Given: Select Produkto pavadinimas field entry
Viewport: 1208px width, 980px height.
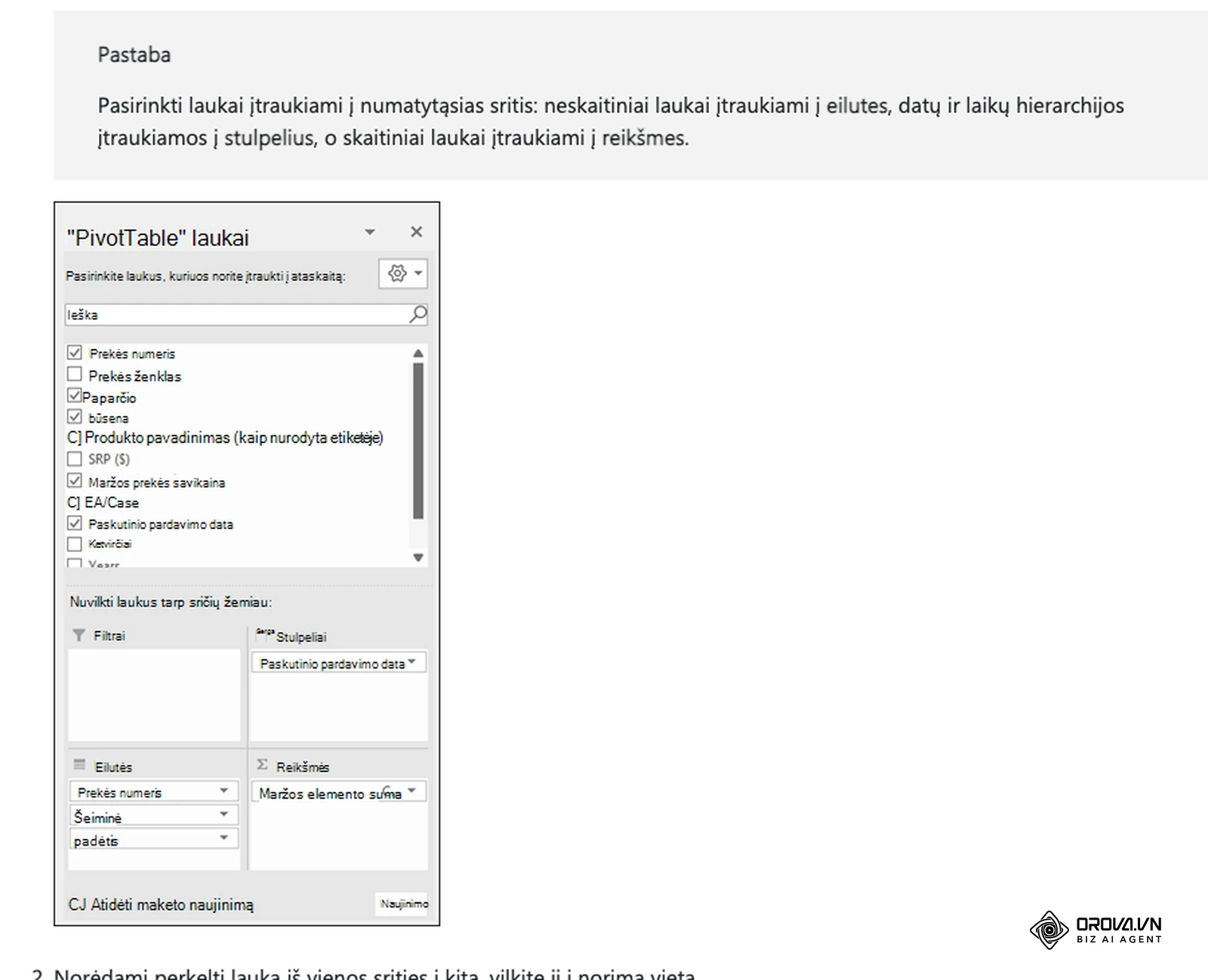Looking at the screenshot, I should tap(225, 438).
